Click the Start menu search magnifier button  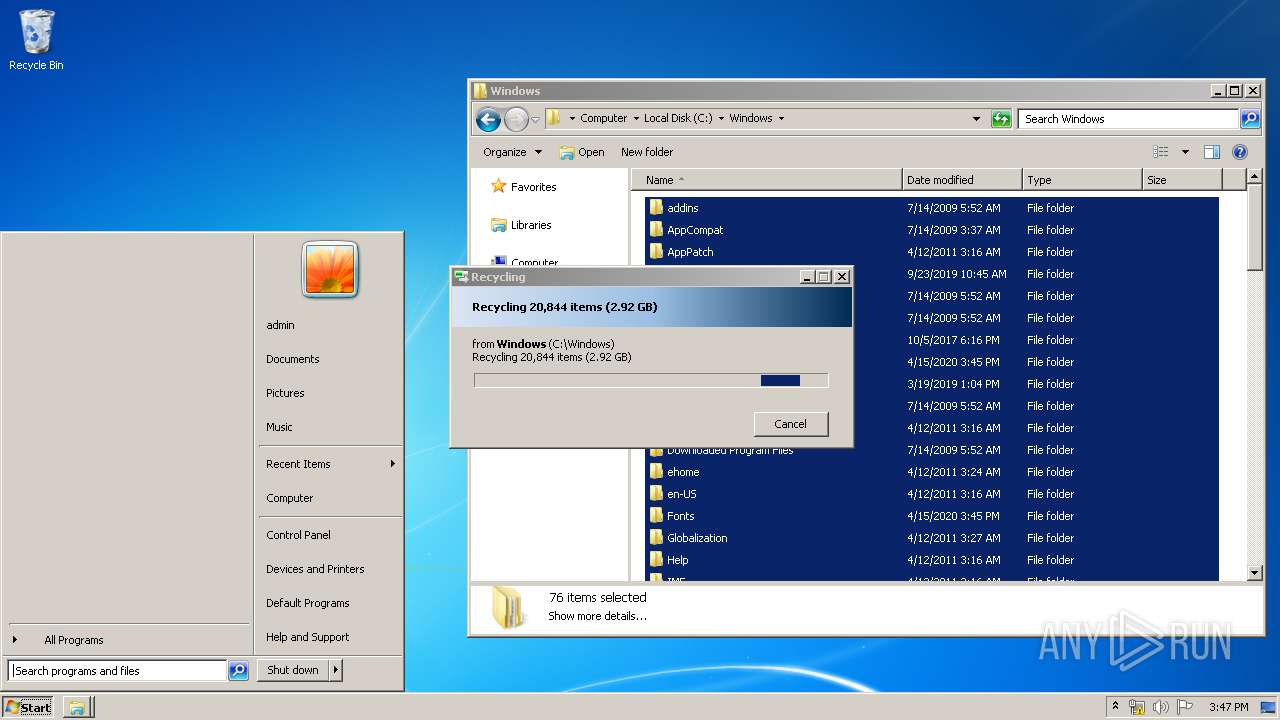click(x=238, y=671)
